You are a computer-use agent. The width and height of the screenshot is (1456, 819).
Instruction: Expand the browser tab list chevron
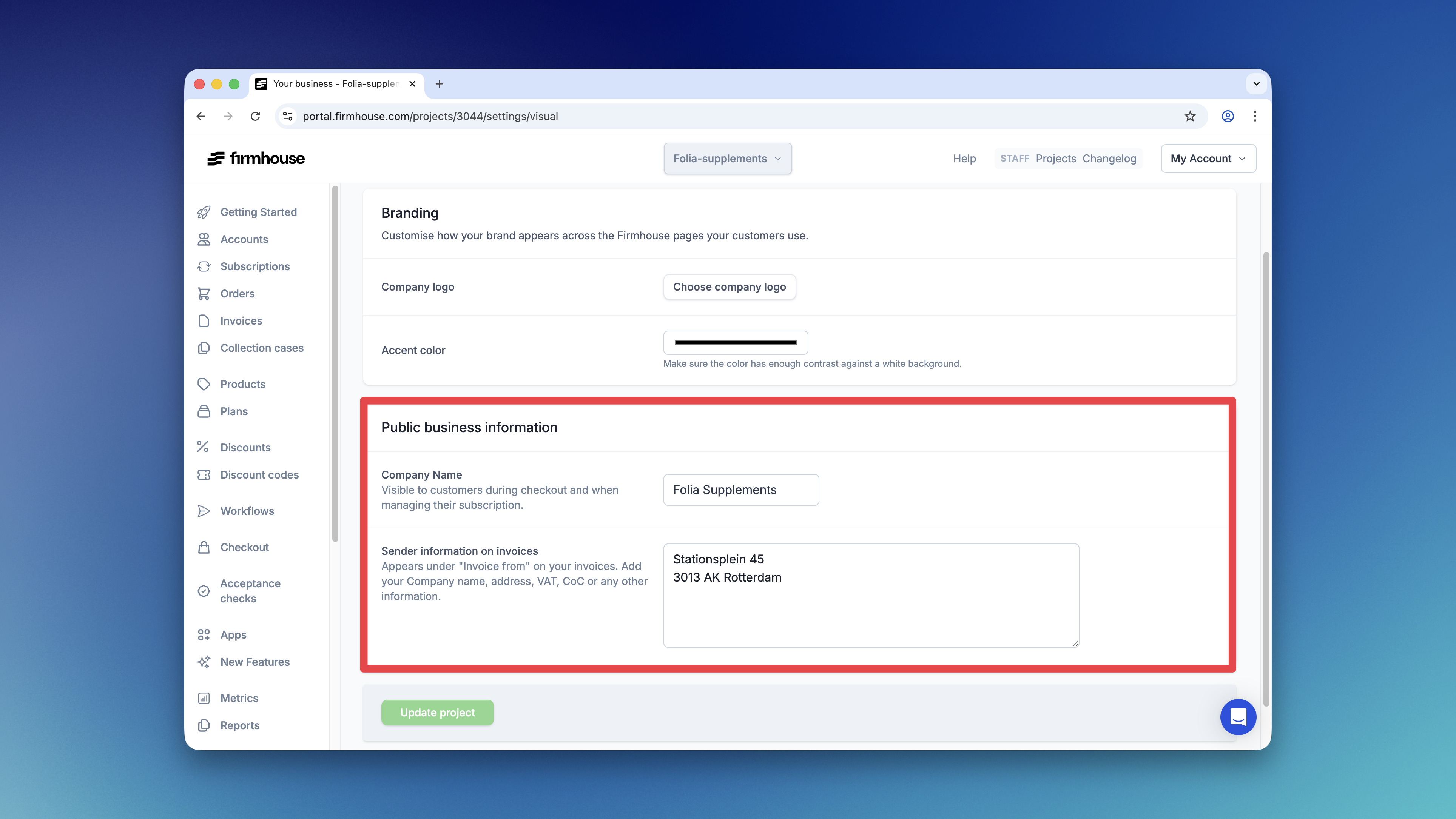(1256, 83)
